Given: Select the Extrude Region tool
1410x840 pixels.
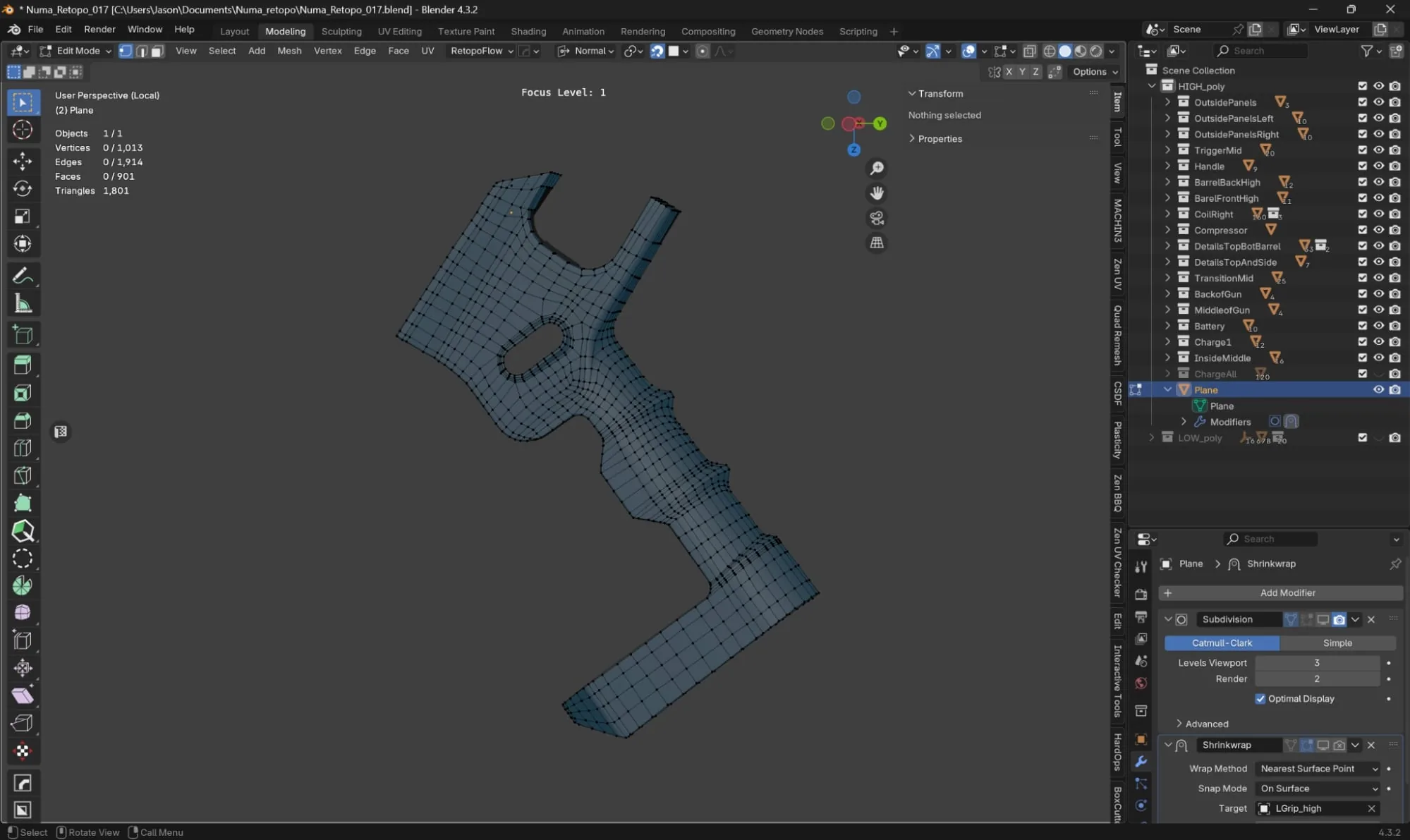Looking at the screenshot, I should (23, 365).
